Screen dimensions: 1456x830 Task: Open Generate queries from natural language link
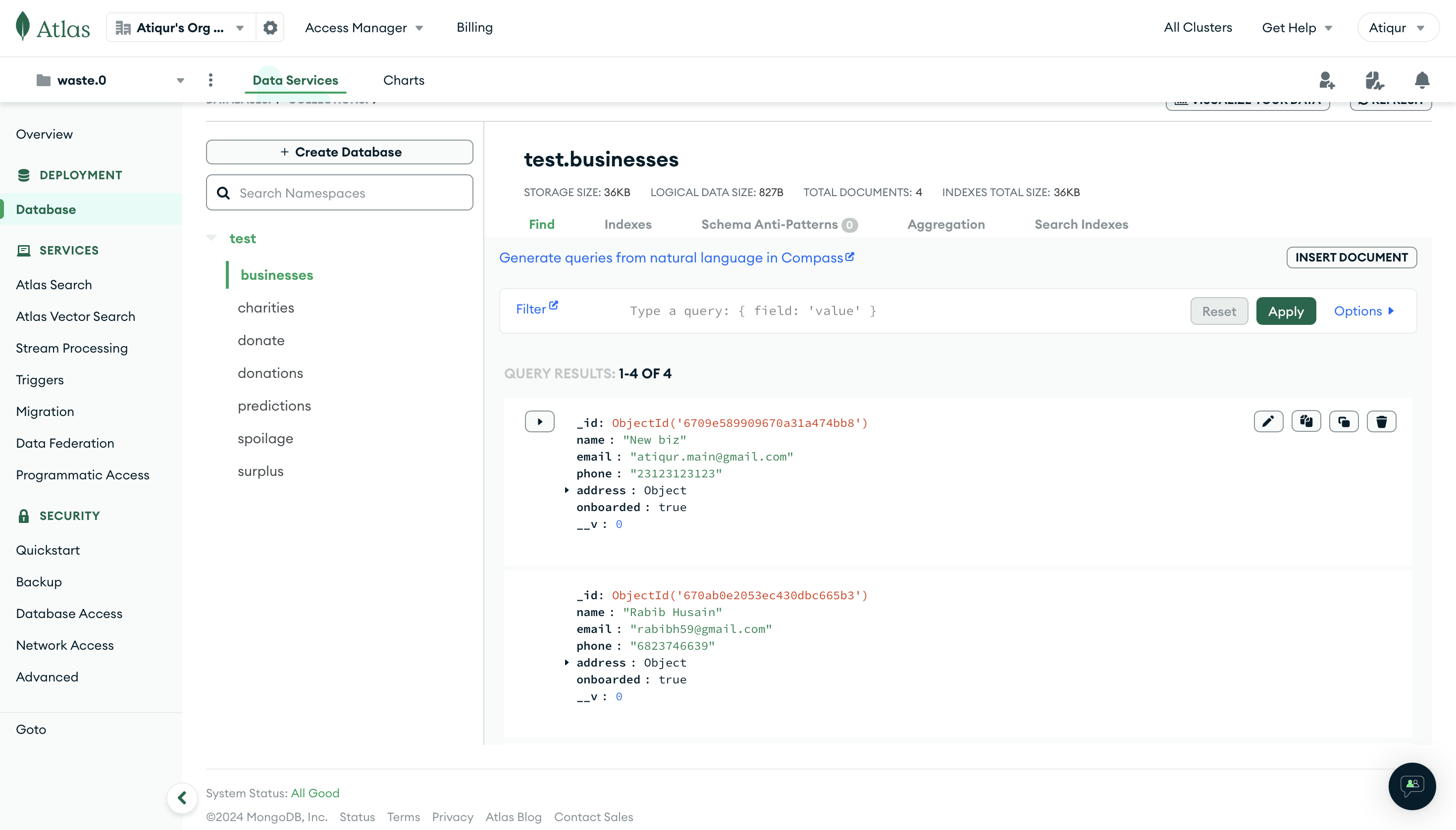coord(676,258)
